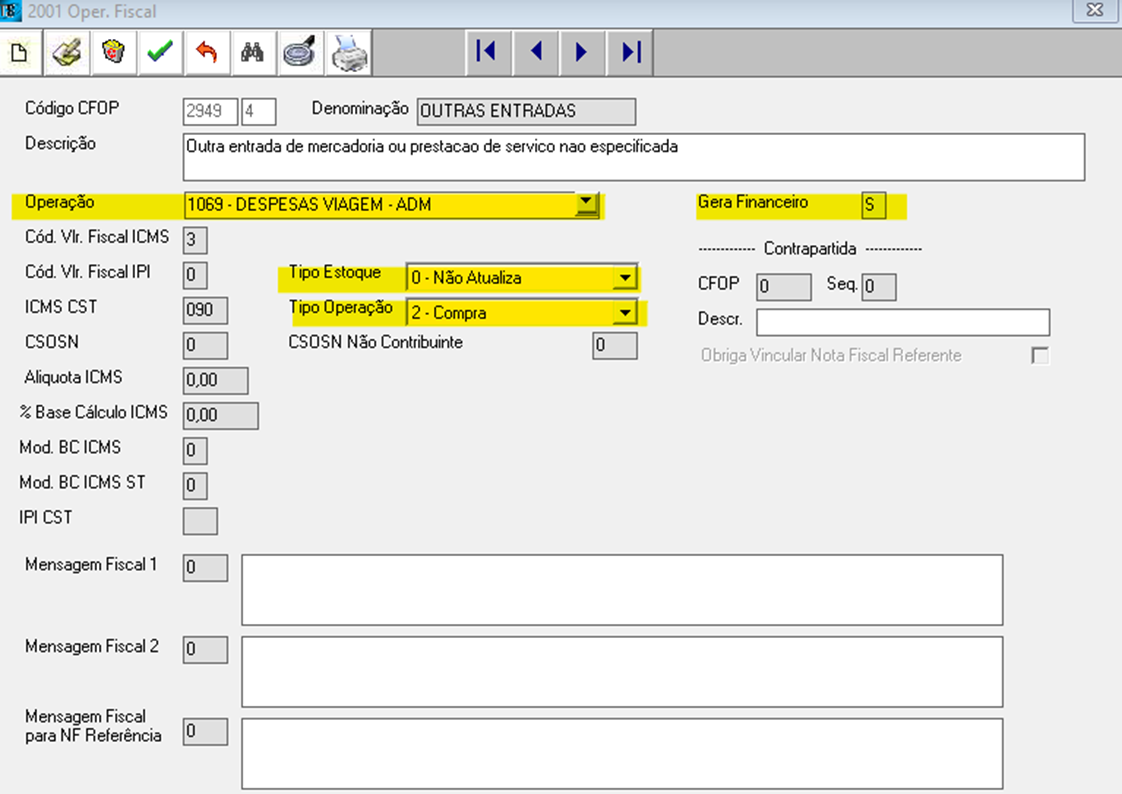The height and width of the screenshot is (794, 1122).
Task: Click the Cód. Vlr. Fiscal ICMS field
Action: [195, 240]
